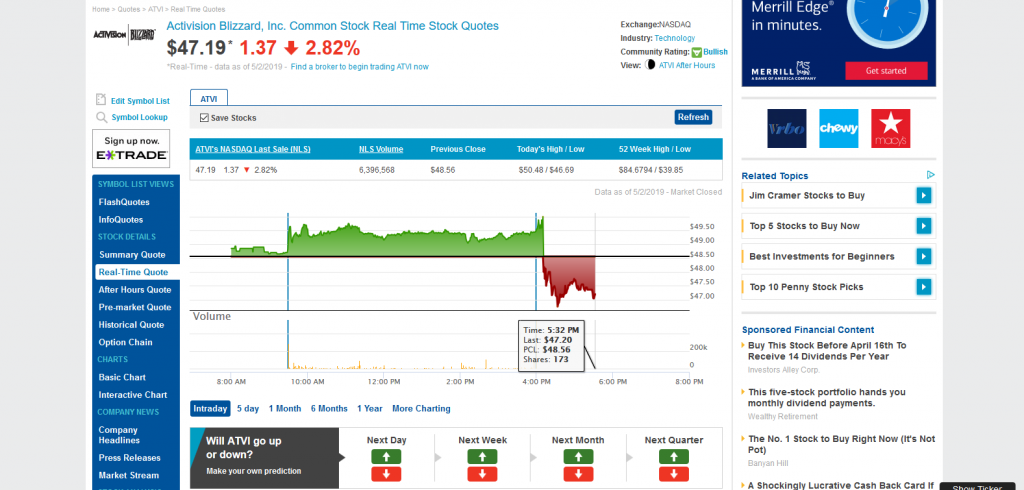Viewport: 1024px width, 490px height.
Task: Switch chart to 1 Year
Action: click(370, 408)
